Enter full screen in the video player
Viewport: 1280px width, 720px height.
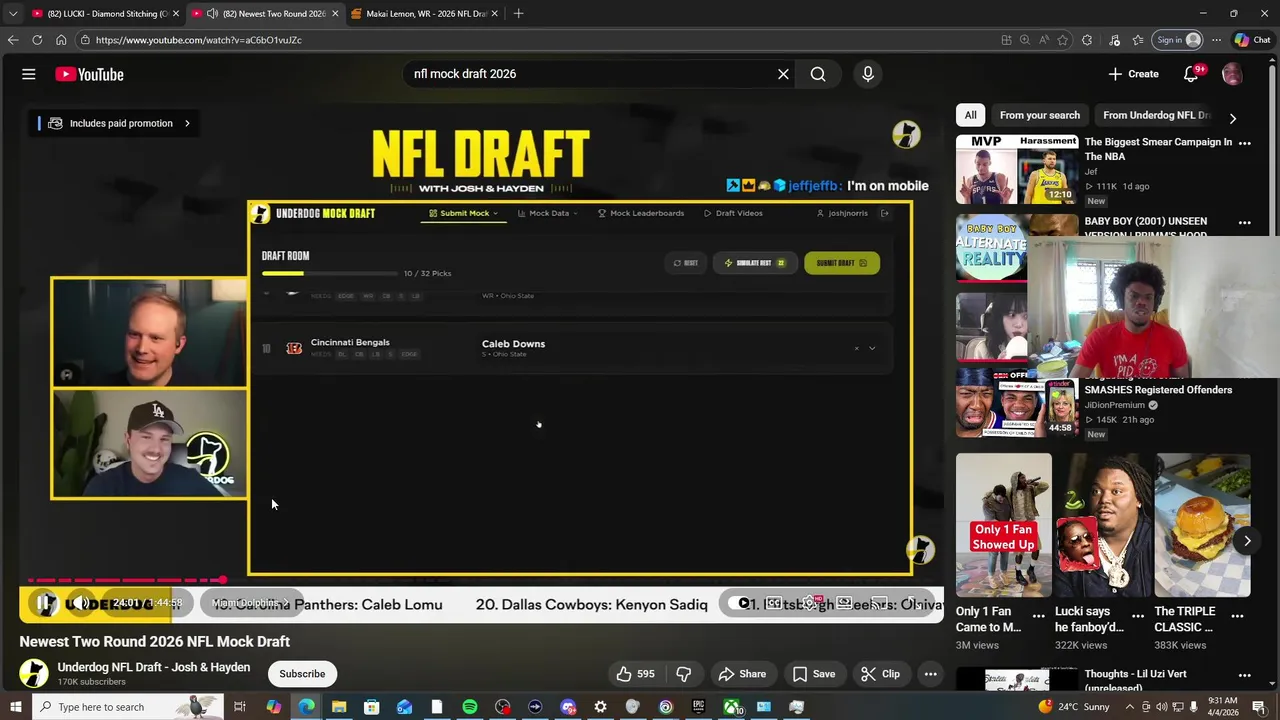(x=914, y=603)
